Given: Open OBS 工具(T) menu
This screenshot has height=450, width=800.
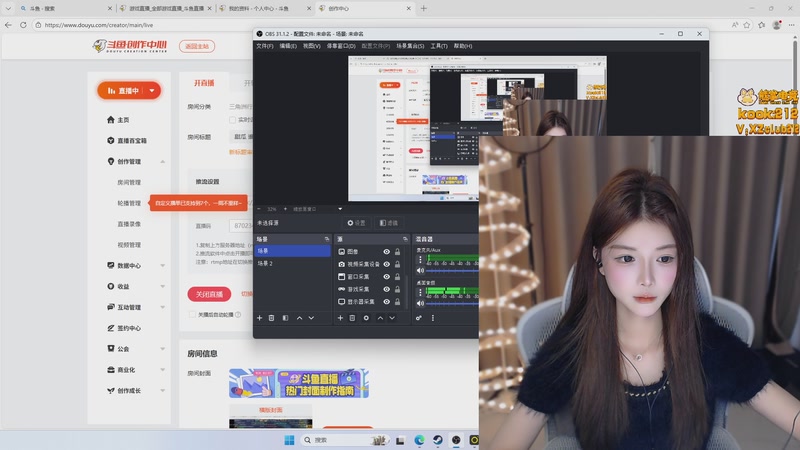Looking at the screenshot, I should (x=439, y=46).
